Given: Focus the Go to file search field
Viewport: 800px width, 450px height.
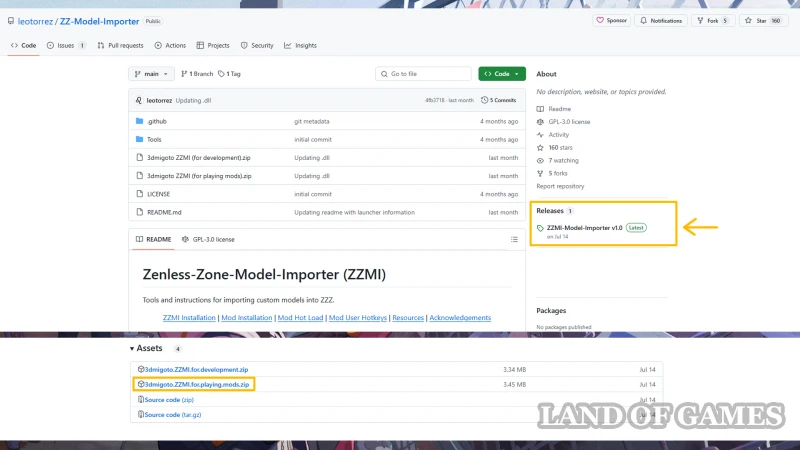Looking at the screenshot, I should click(423, 74).
